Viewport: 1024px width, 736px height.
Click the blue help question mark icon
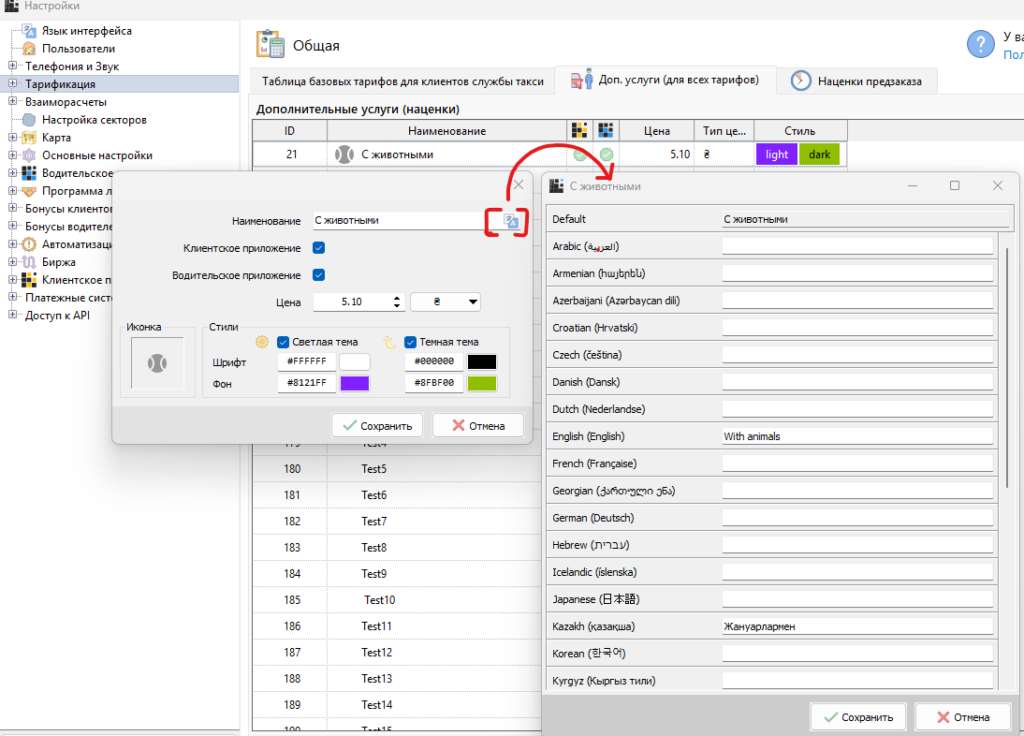click(980, 44)
